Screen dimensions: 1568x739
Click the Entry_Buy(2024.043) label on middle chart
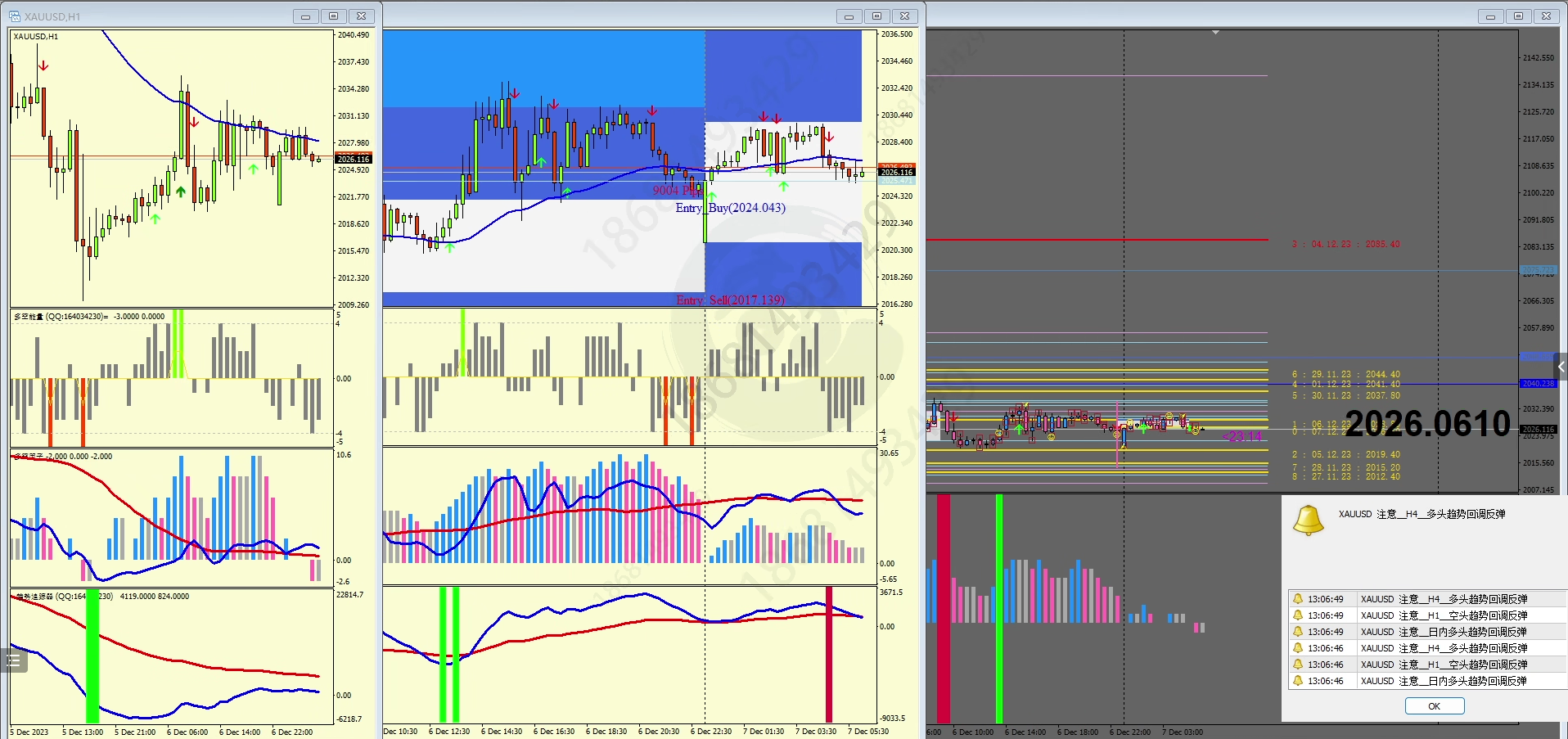pyautogui.click(x=730, y=208)
